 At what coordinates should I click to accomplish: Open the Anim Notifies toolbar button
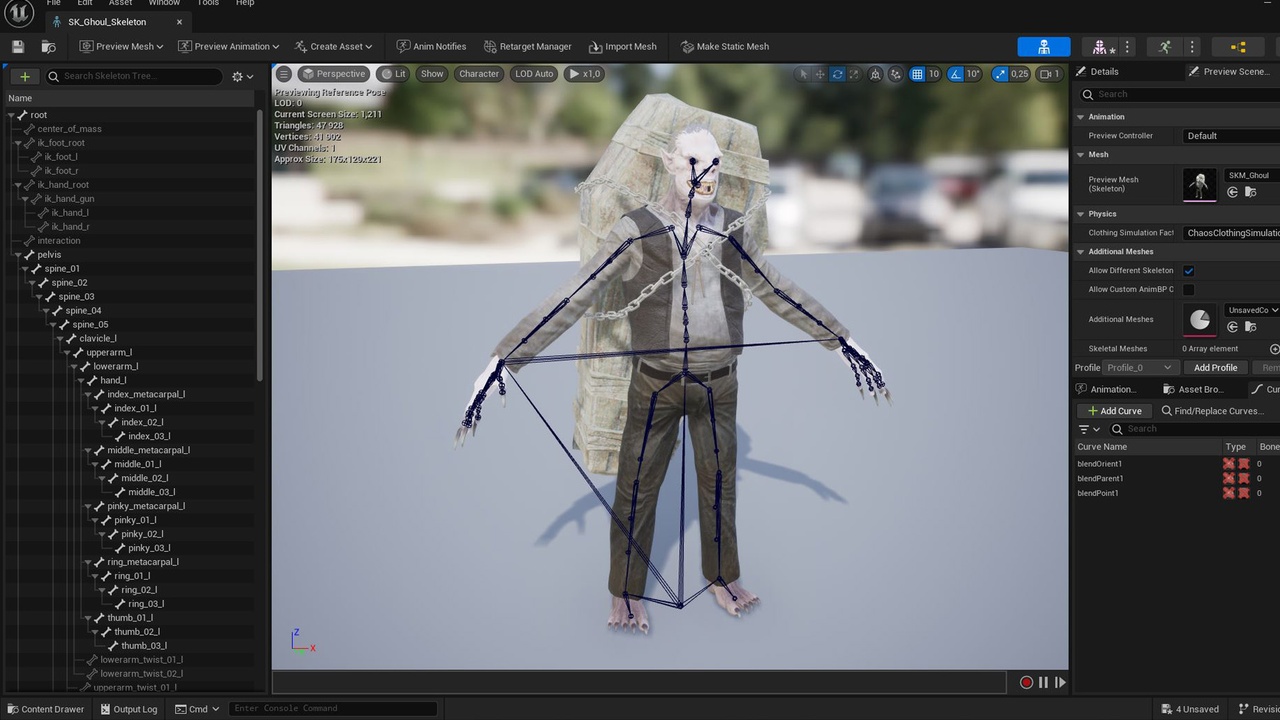click(x=431, y=46)
